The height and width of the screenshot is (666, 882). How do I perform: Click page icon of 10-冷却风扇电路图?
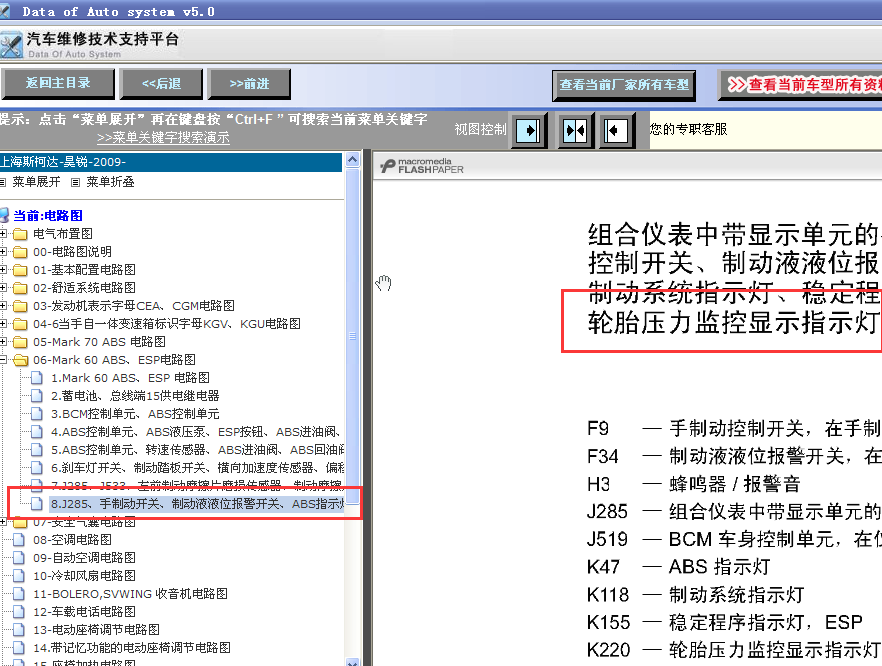[19, 575]
